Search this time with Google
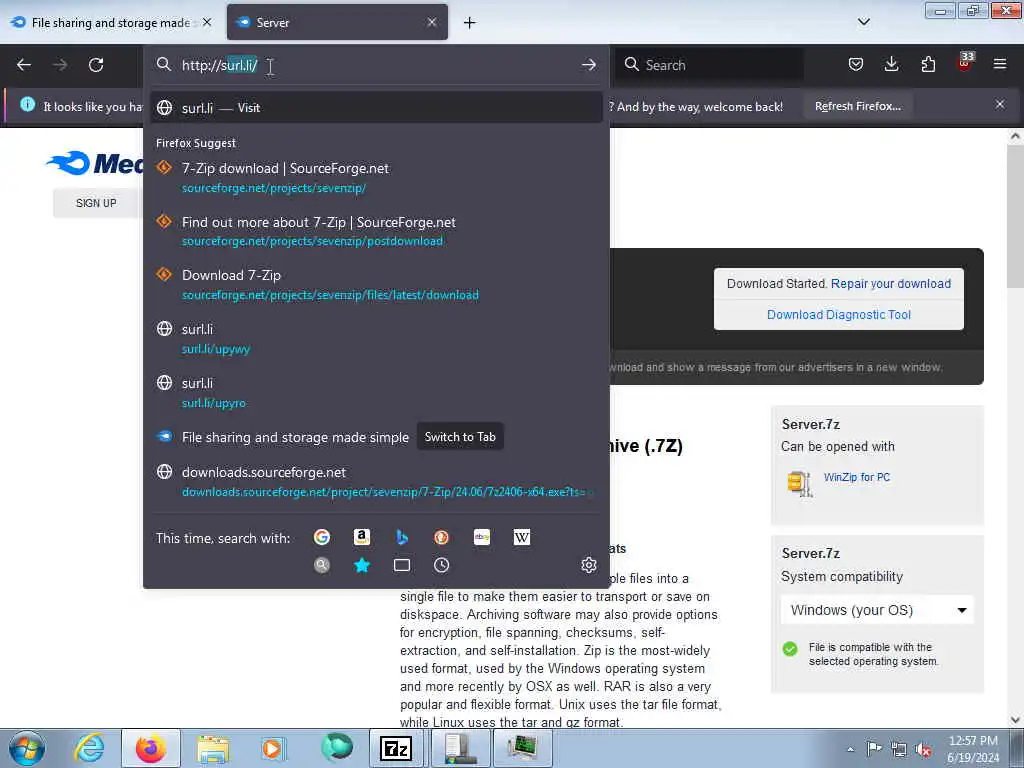 321,537
